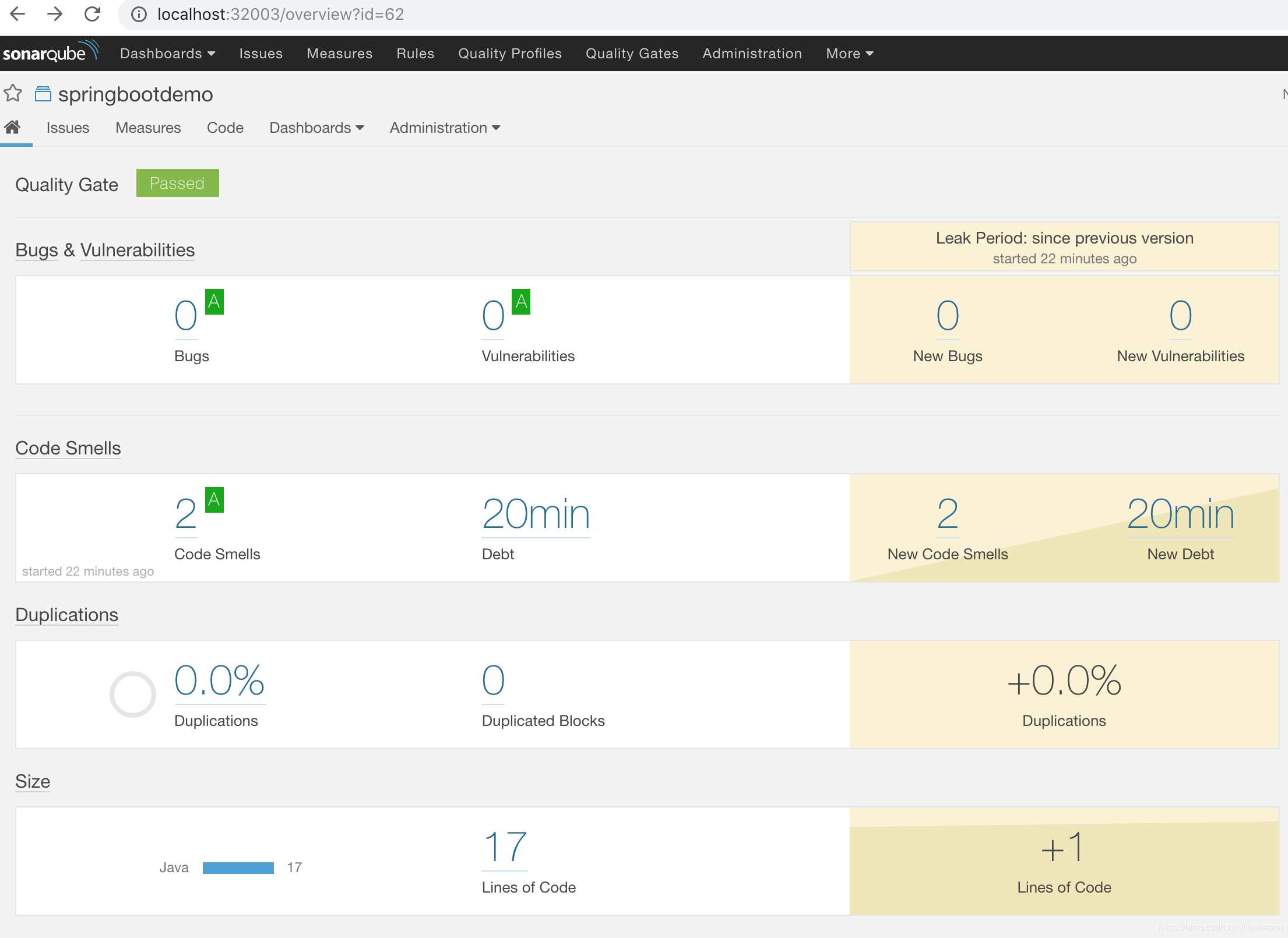Open the Bugs heading link
This screenshot has height=938, width=1288.
click(37, 250)
